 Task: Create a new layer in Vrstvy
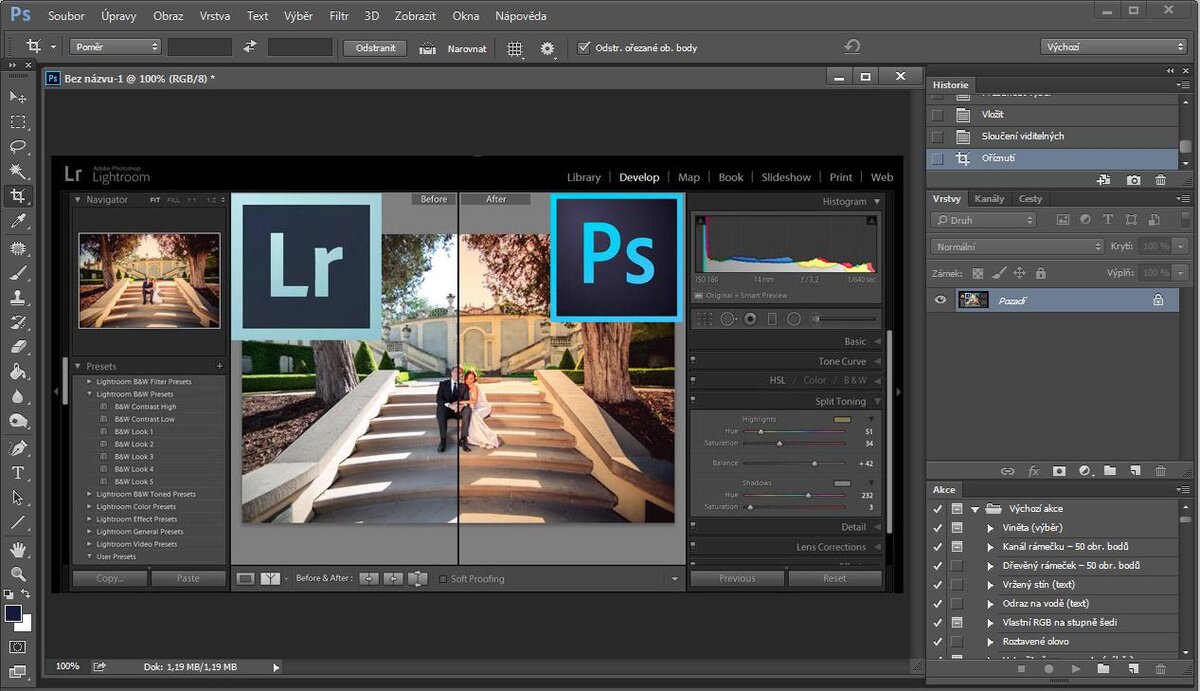(x=1135, y=471)
